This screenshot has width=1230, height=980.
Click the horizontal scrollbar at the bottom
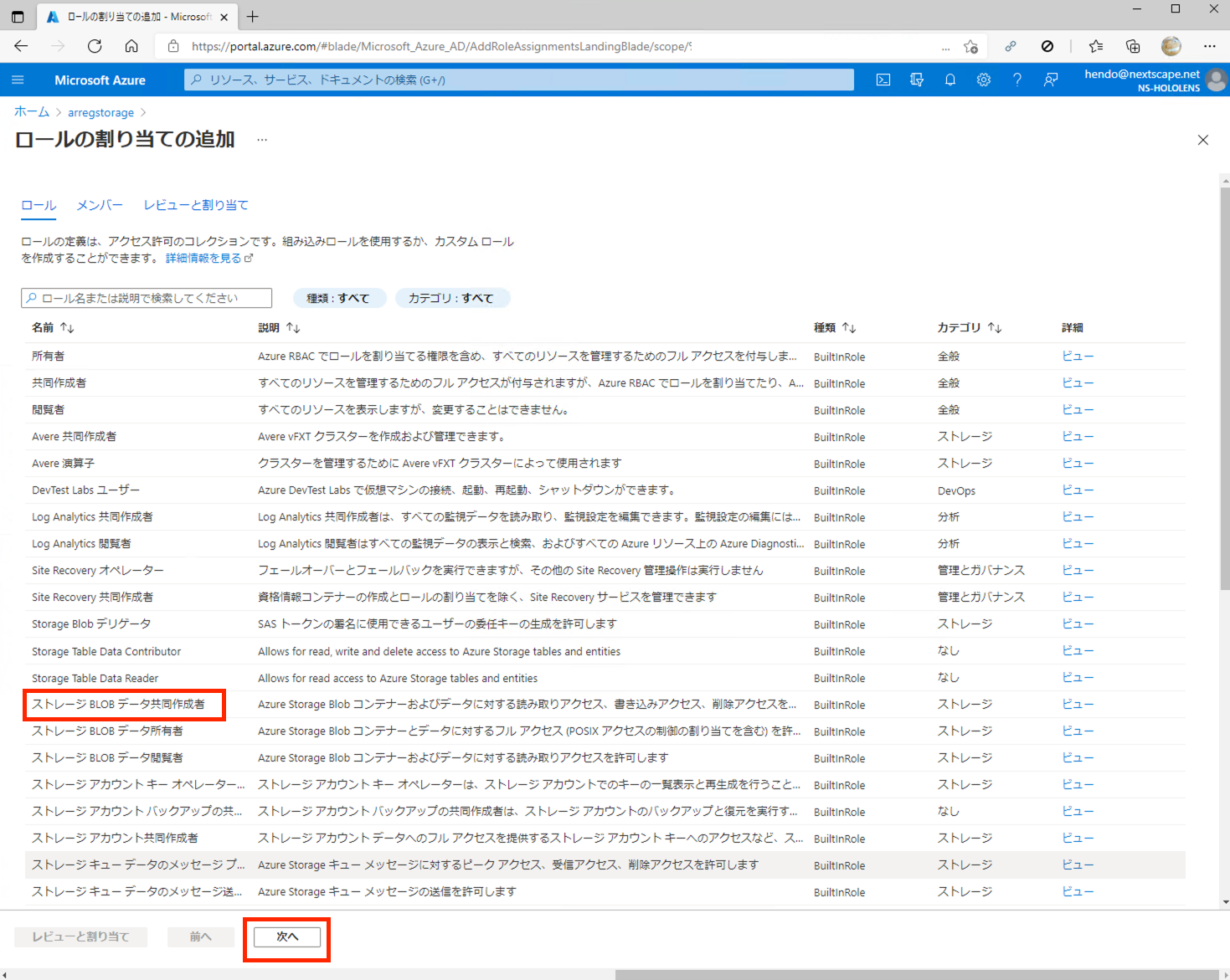coord(915,975)
